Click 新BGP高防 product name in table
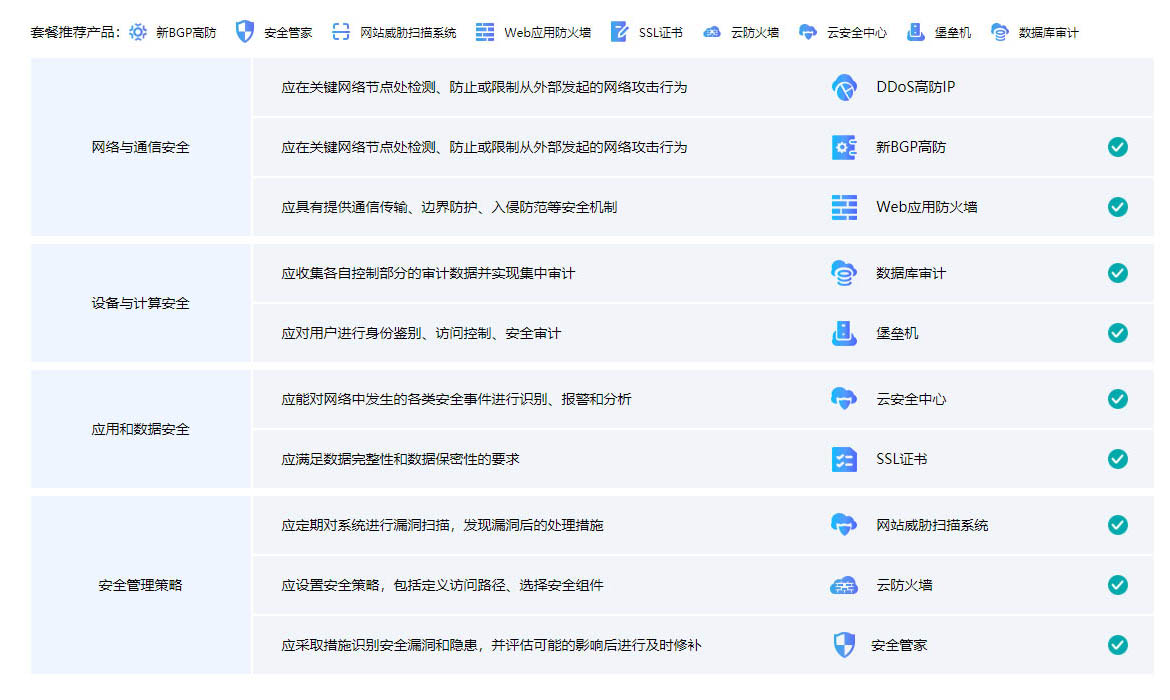This screenshot has width=1170, height=700. click(911, 147)
